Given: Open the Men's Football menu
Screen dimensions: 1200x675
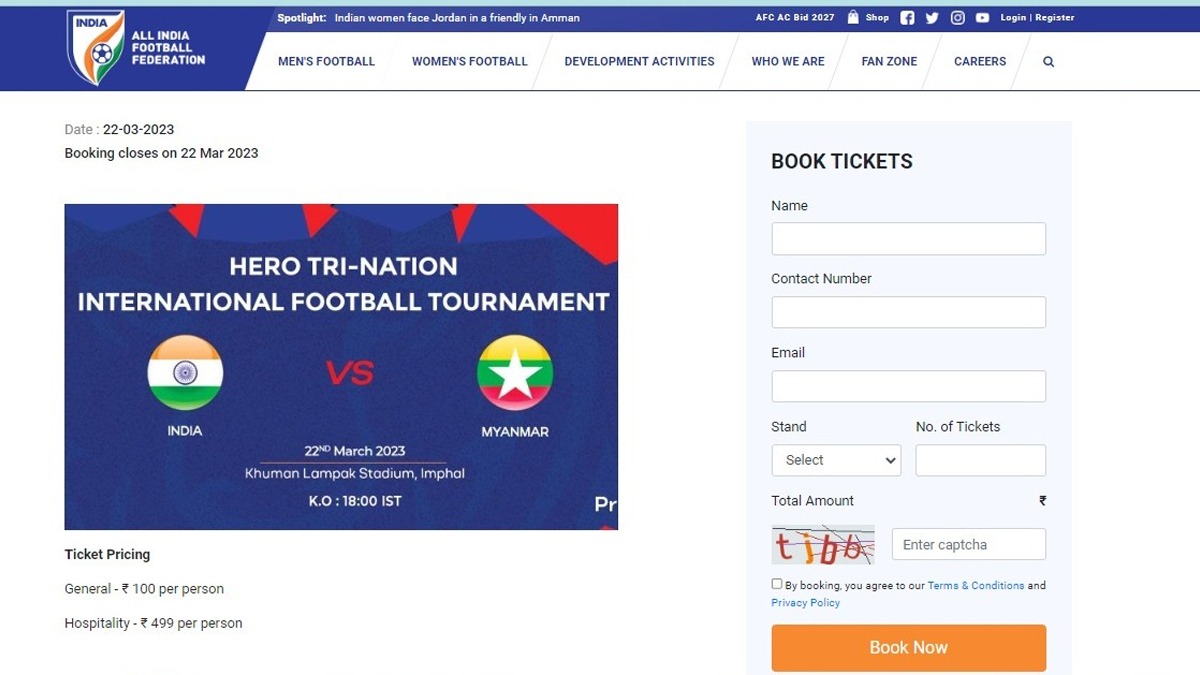Looking at the screenshot, I should (x=326, y=61).
